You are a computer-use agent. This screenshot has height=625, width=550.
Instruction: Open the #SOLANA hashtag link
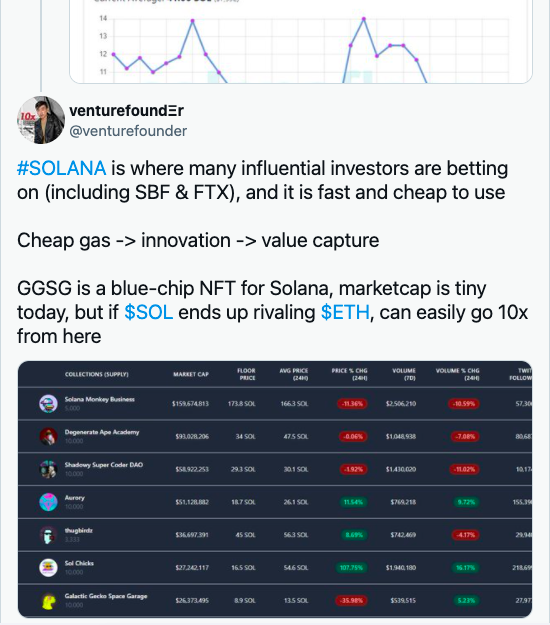(x=61, y=168)
